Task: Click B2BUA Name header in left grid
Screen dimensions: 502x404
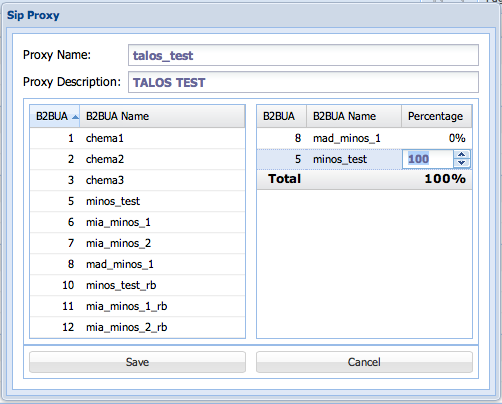Action: click(x=162, y=116)
